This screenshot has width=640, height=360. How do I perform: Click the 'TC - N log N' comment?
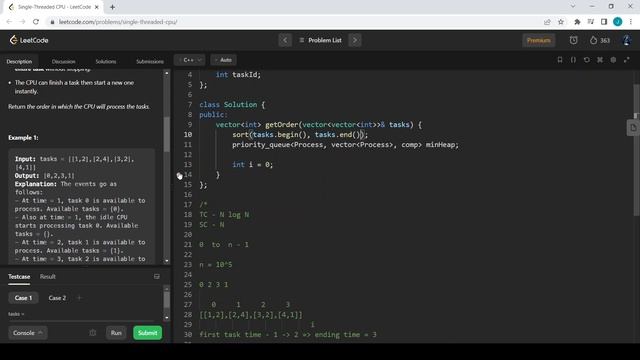(224, 215)
